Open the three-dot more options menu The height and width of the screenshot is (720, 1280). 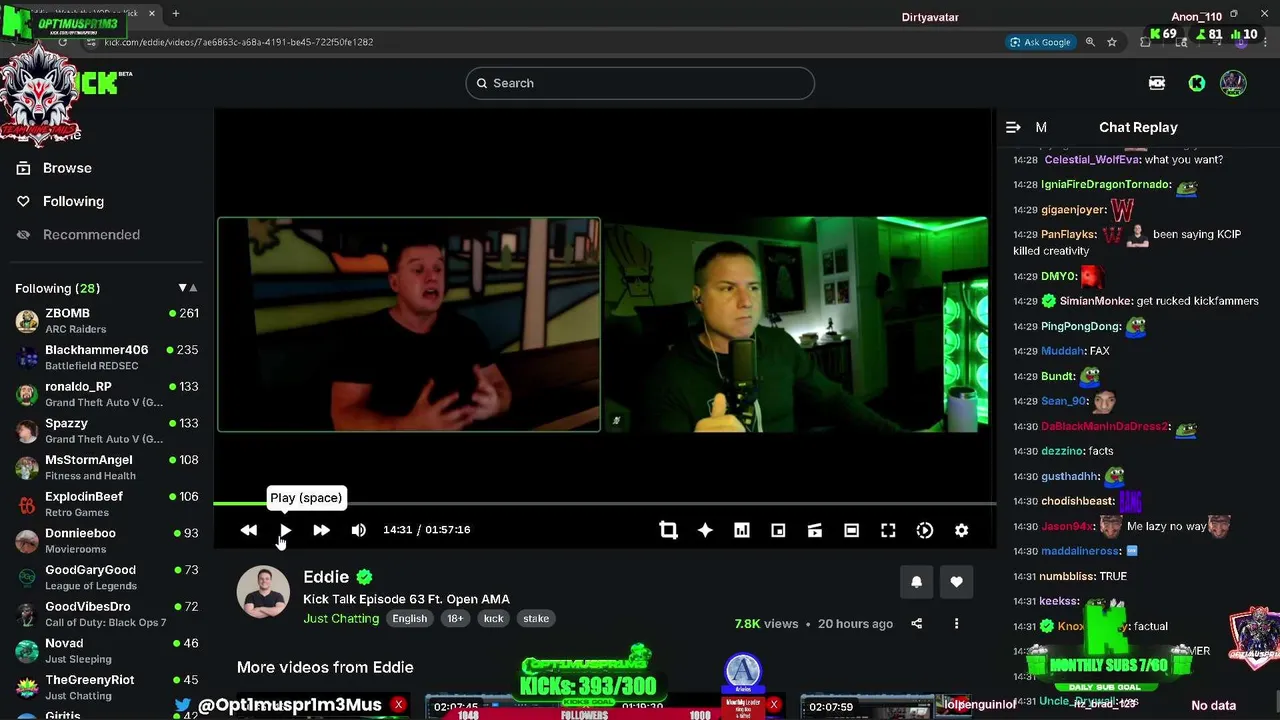956,624
